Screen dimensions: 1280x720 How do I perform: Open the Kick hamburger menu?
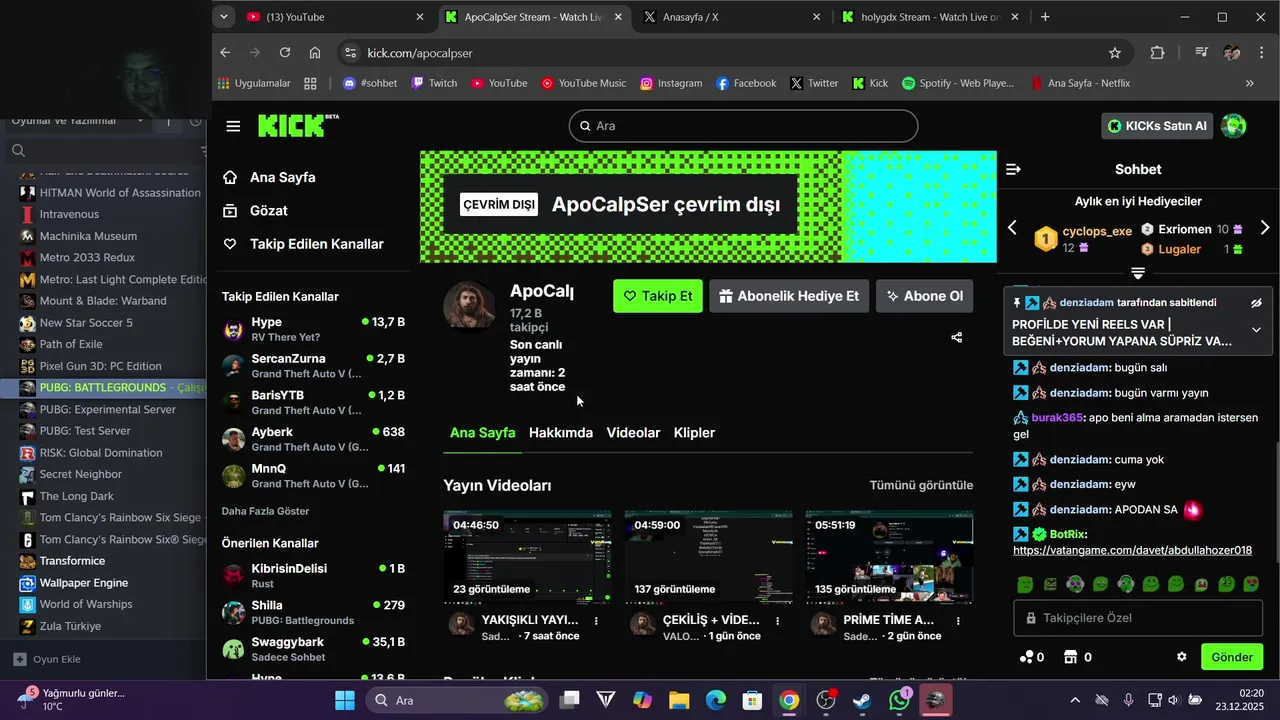(233, 126)
